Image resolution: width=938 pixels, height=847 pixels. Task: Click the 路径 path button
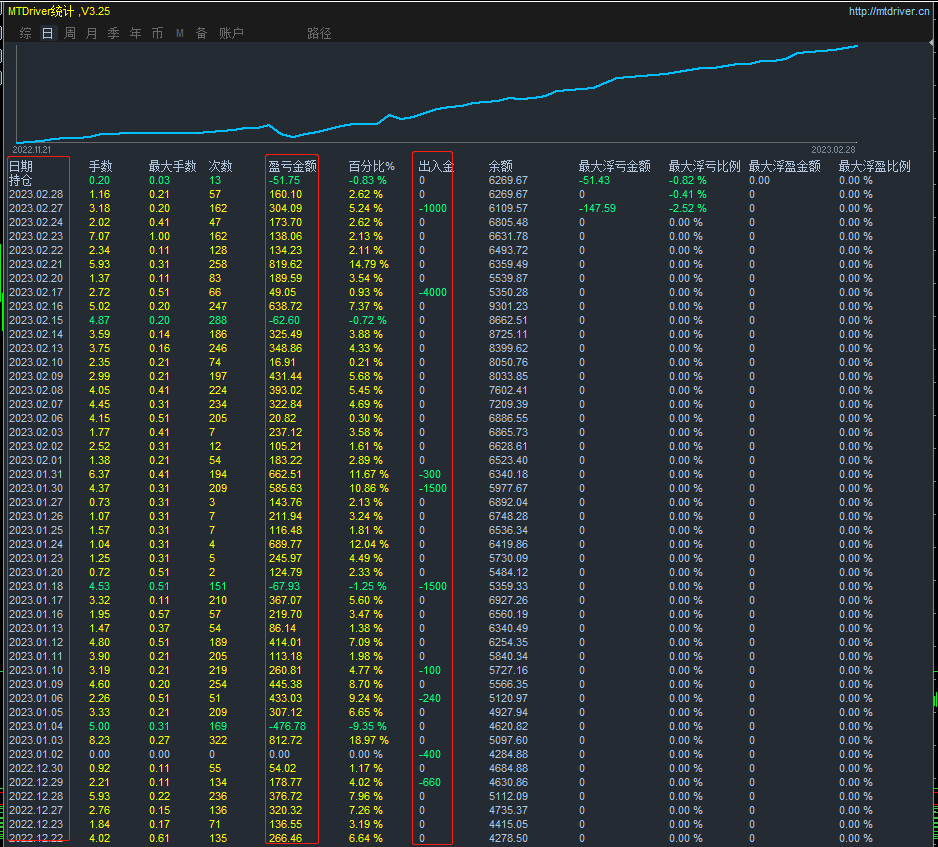pos(319,33)
